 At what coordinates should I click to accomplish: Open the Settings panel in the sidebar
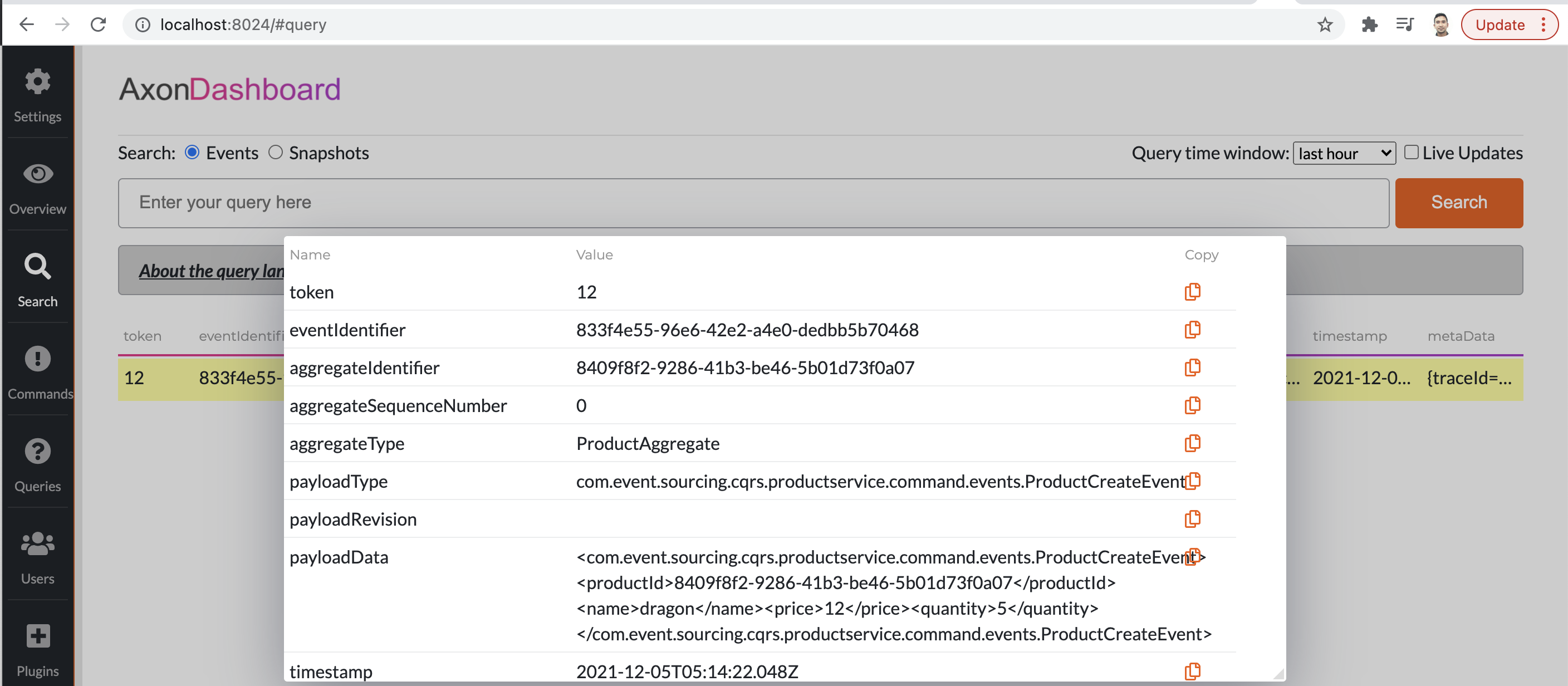[37, 92]
